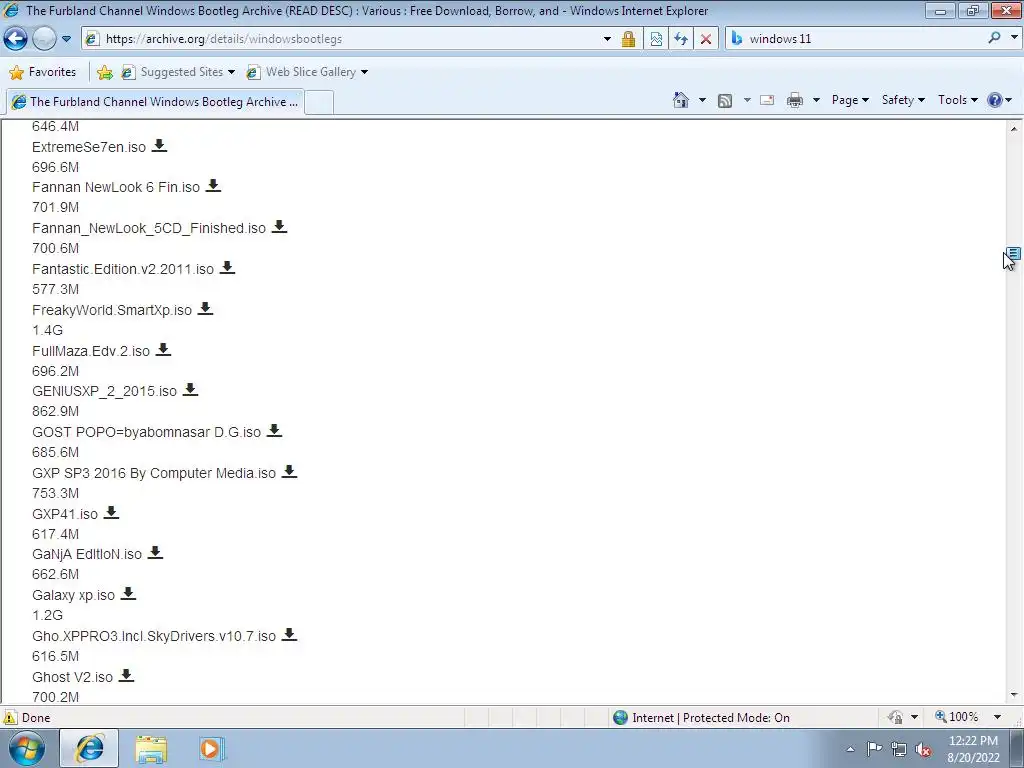The image size is (1024, 768).
Task: Launch Windows Media Player from taskbar
Action: coord(210,749)
